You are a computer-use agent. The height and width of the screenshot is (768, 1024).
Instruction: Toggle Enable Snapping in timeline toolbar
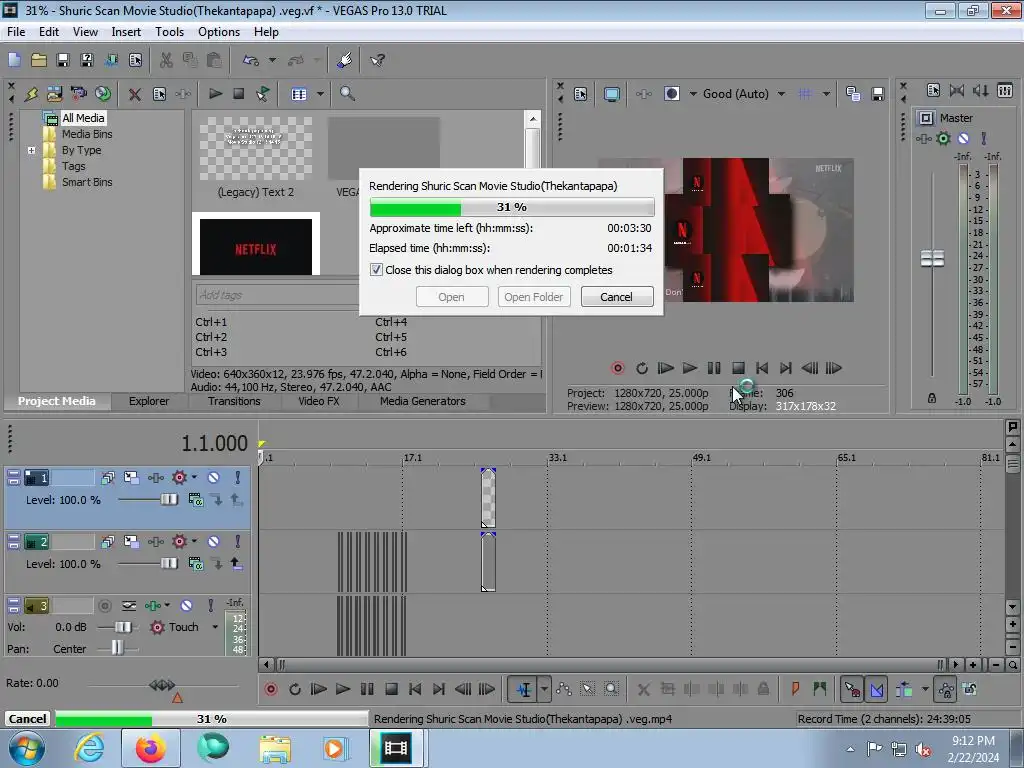point(852,689)
